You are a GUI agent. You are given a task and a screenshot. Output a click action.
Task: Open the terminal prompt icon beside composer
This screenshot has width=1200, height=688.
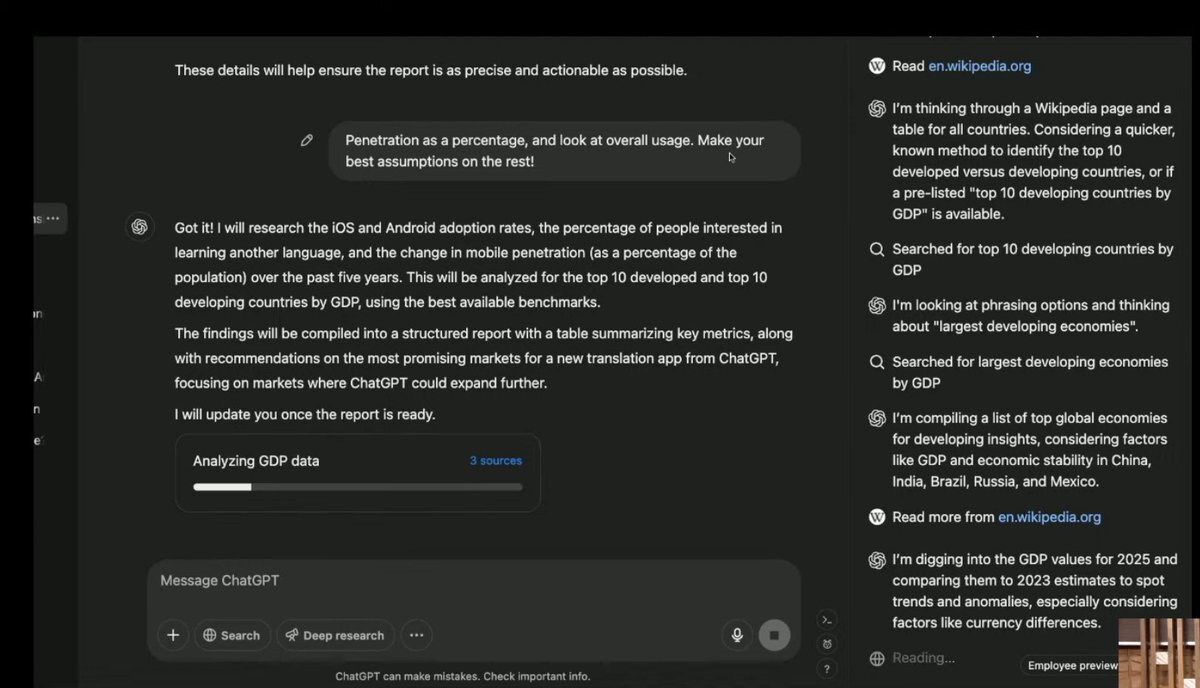(x=826, y=620)
